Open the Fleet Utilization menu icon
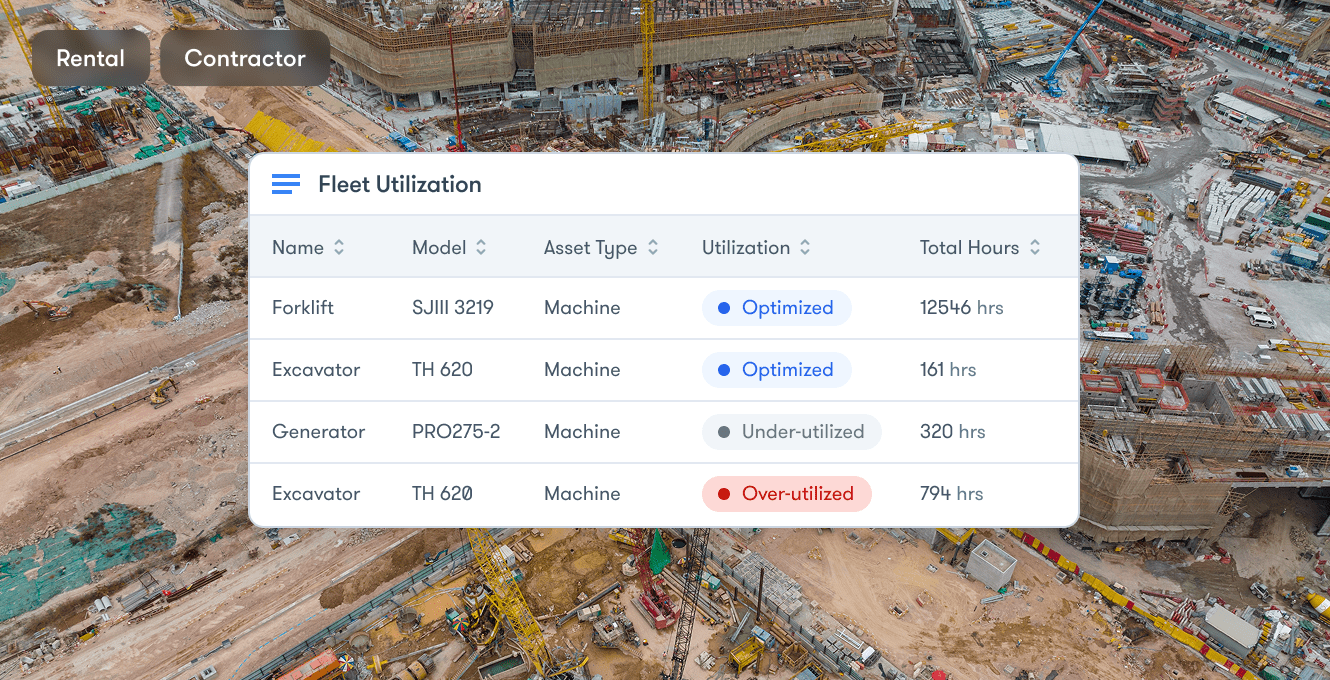 [285, 184]
